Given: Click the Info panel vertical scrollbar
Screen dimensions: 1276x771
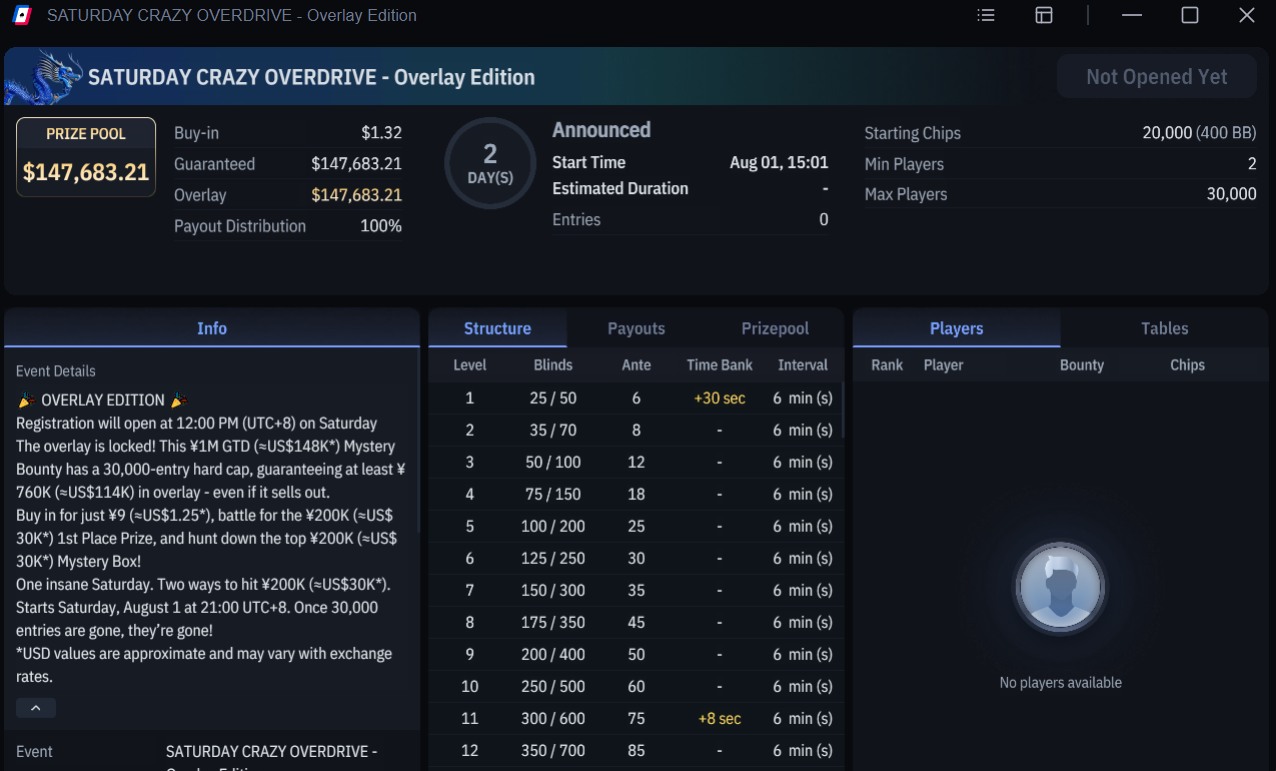Looking at the screenshot, I should tap(419, 440).
